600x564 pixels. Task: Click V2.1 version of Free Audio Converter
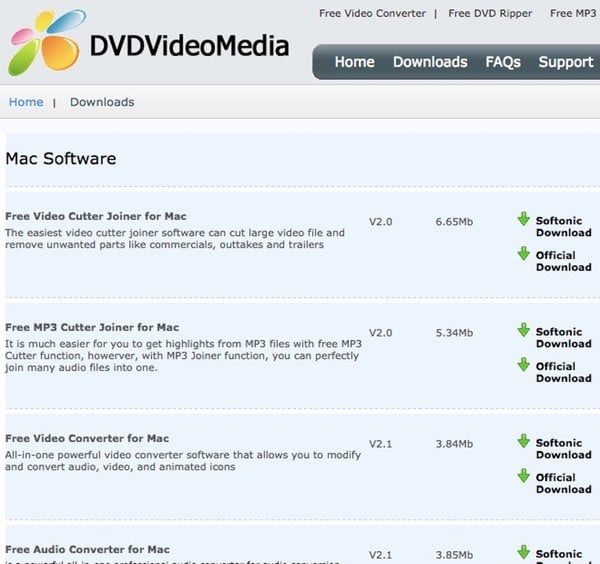click(380, 555)
